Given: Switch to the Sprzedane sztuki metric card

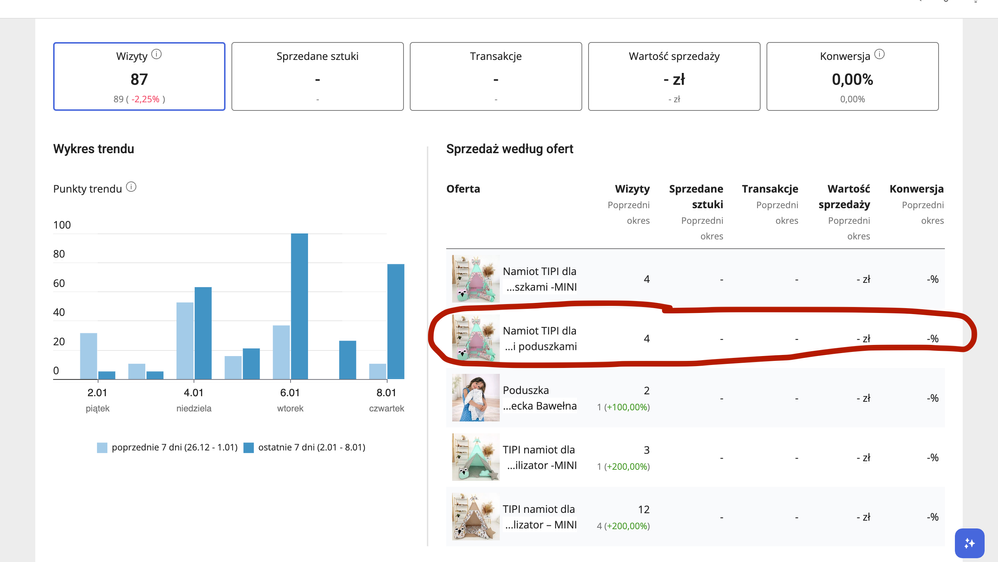Looking at the screenshot, I should pyautogui.click(x=317, y=76).
